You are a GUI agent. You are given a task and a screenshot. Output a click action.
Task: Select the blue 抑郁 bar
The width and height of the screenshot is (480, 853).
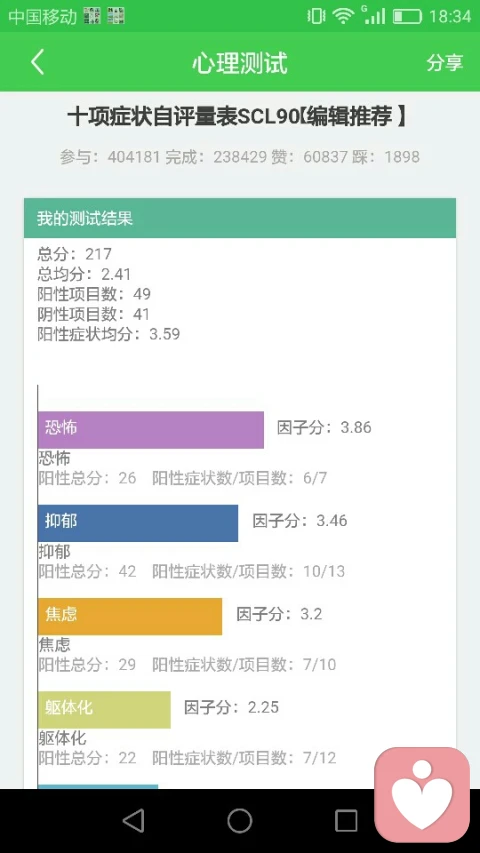click(138, 523)
